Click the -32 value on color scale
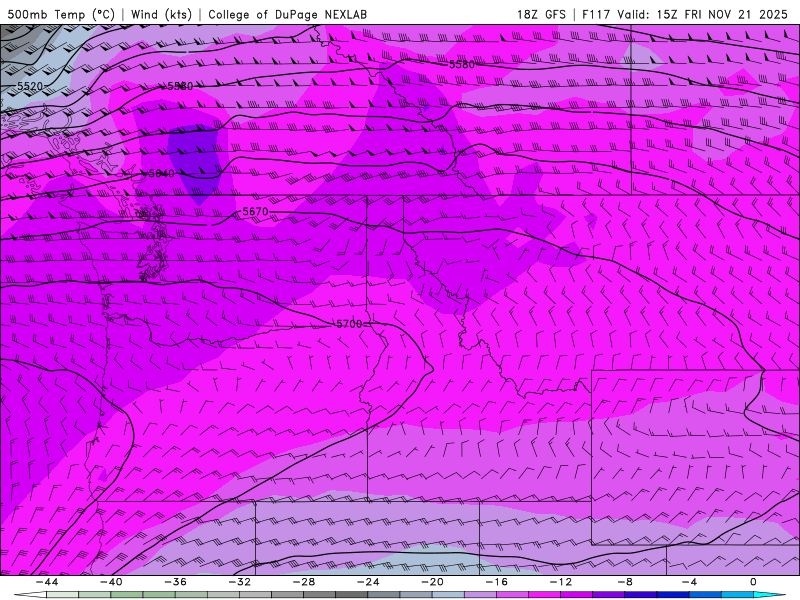 point(240,582)
